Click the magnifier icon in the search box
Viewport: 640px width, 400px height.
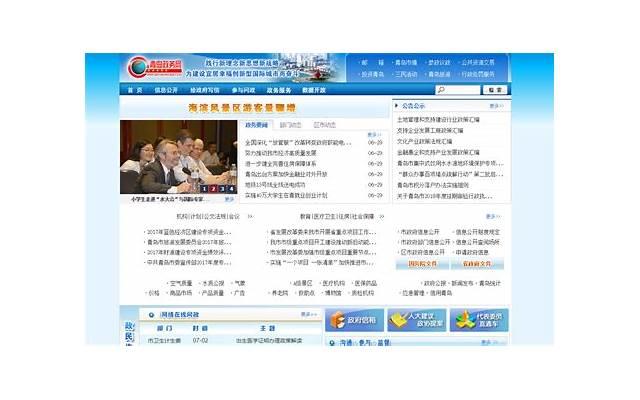441,89
